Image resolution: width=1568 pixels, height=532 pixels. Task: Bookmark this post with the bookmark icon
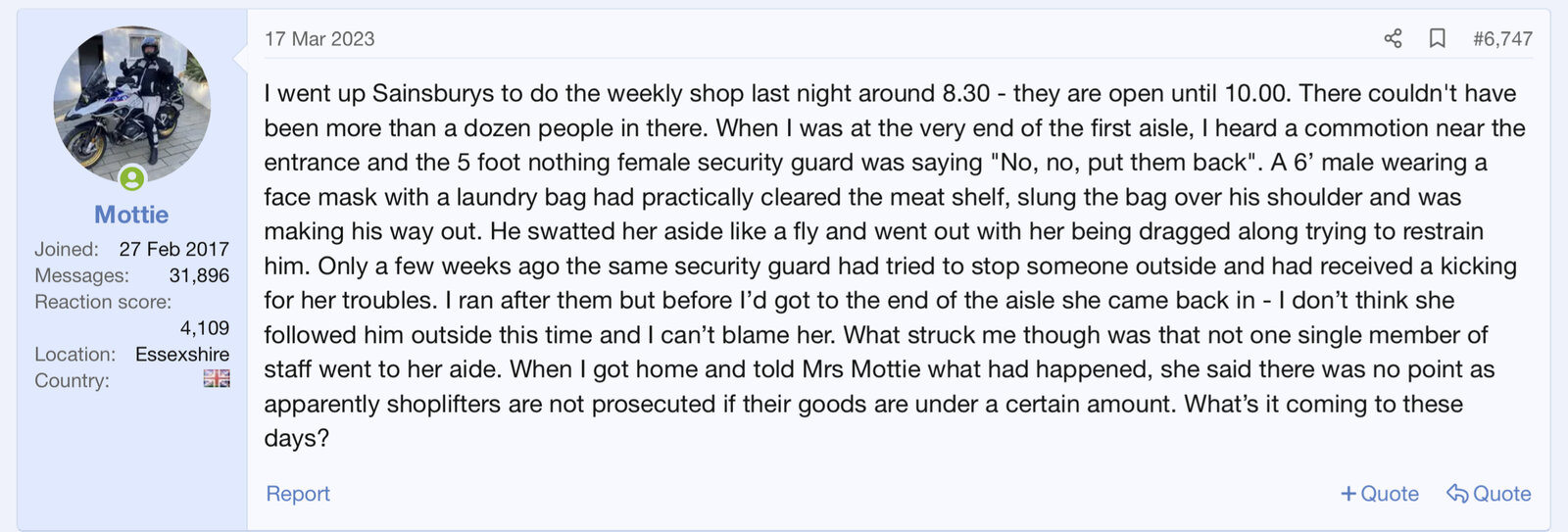pos(1438,38)
